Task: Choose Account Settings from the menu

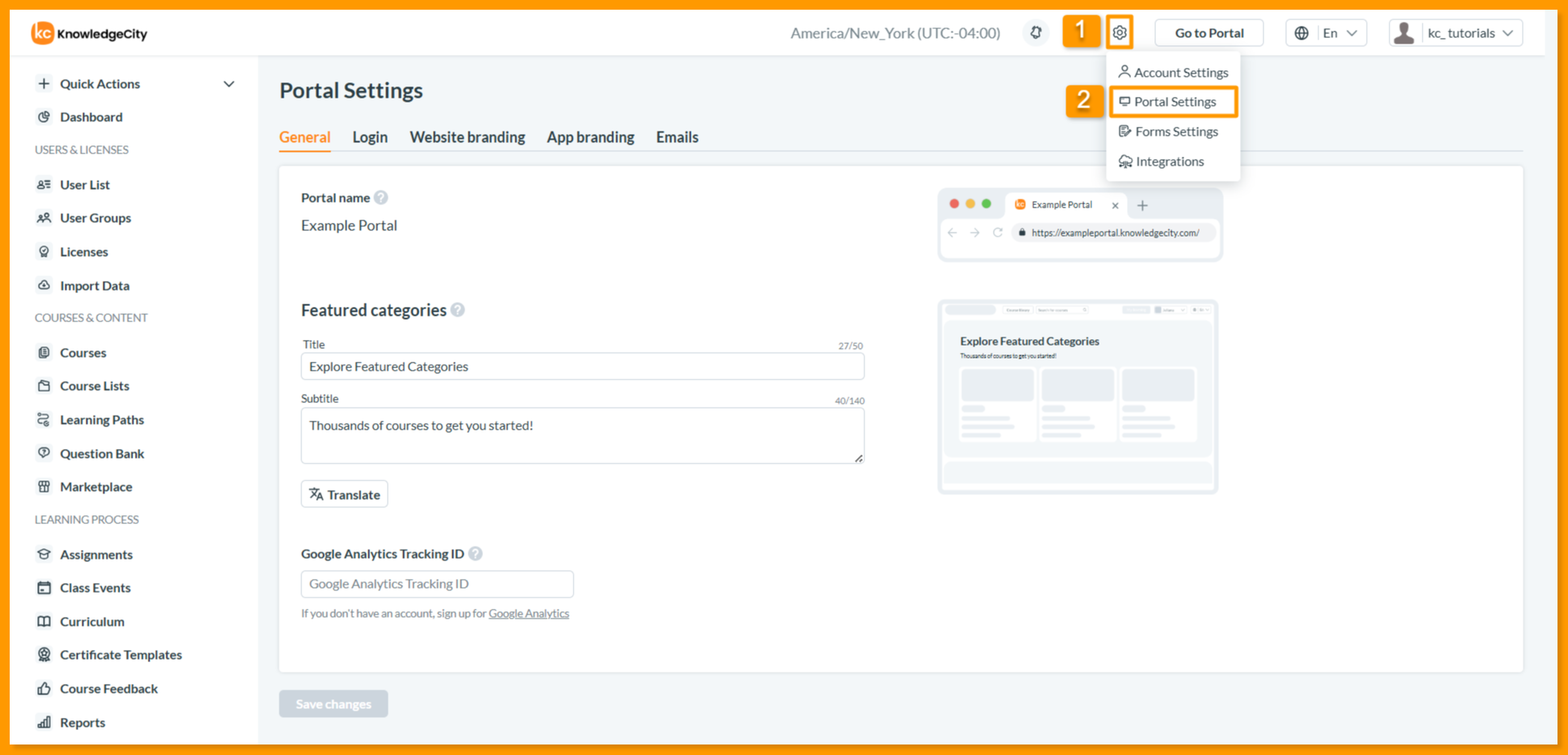Action: pyautogui.click(x=1173, y=73)
